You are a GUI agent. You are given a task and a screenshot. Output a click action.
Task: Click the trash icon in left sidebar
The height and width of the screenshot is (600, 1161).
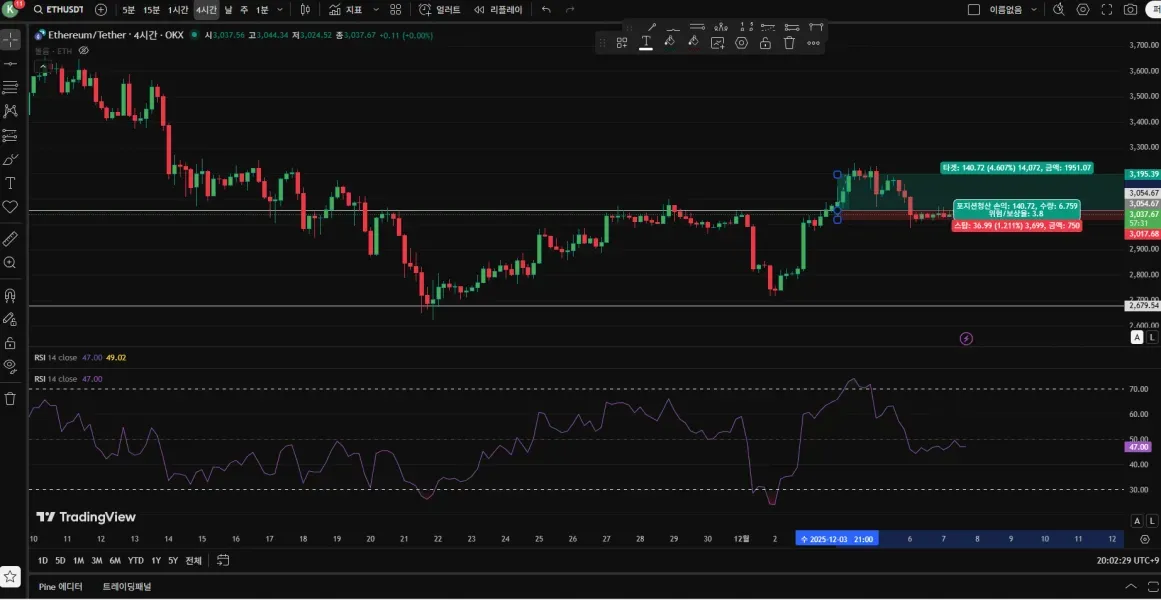click(x=11, y=398)
